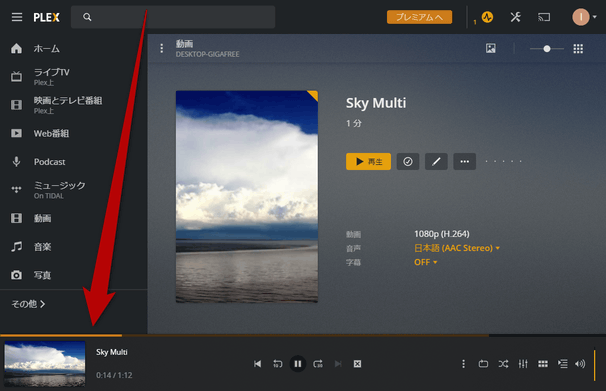The width and height of the screenshot is (606, 391).
Task: Click the cast to device icon
Action: coord(544,17)
